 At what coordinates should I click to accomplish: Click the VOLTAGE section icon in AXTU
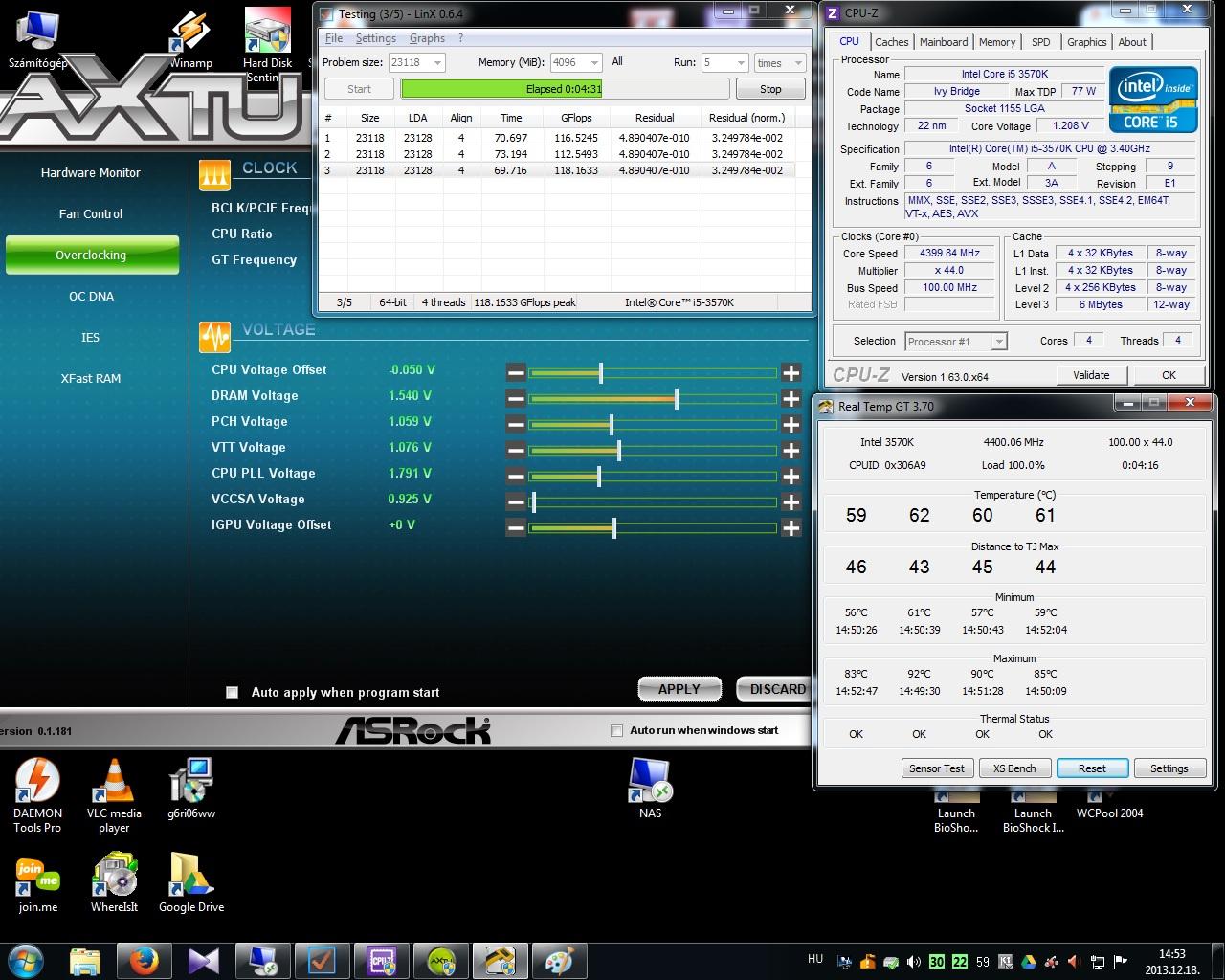pyautogui.click(x=214, y=336)
